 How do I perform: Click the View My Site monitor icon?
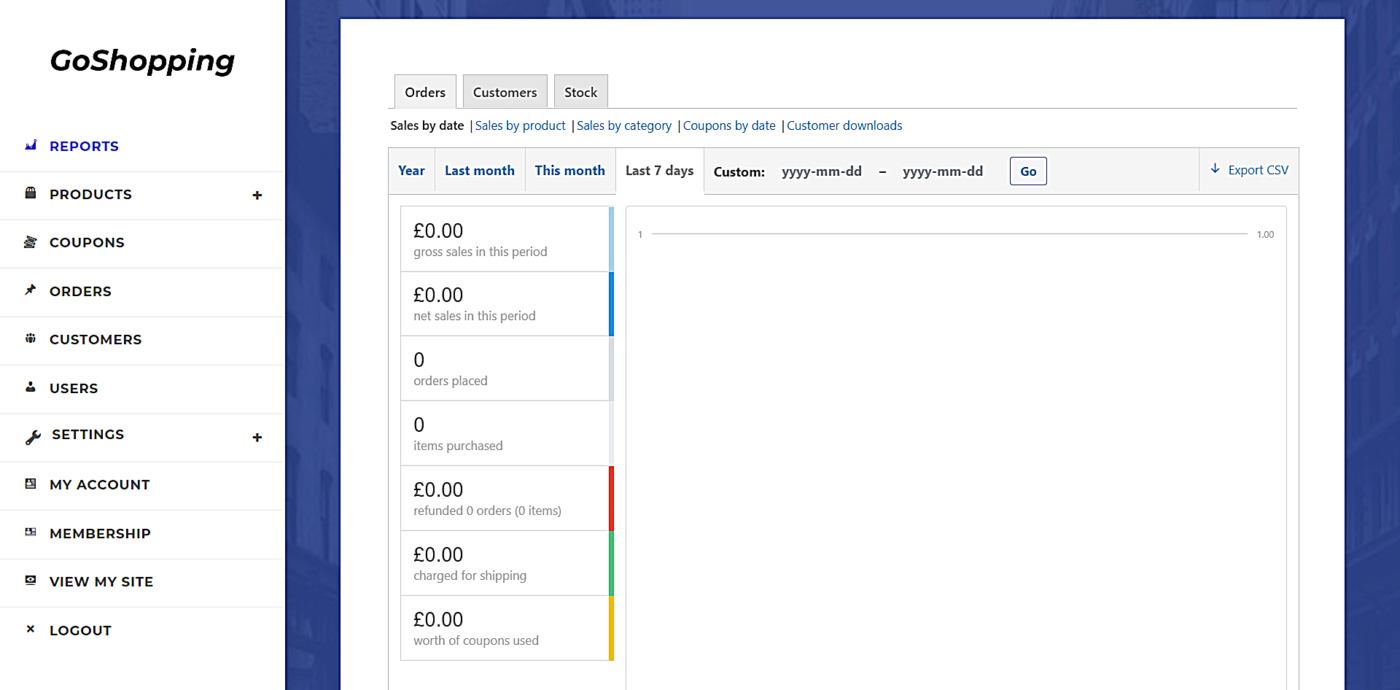tap(30, 580)
